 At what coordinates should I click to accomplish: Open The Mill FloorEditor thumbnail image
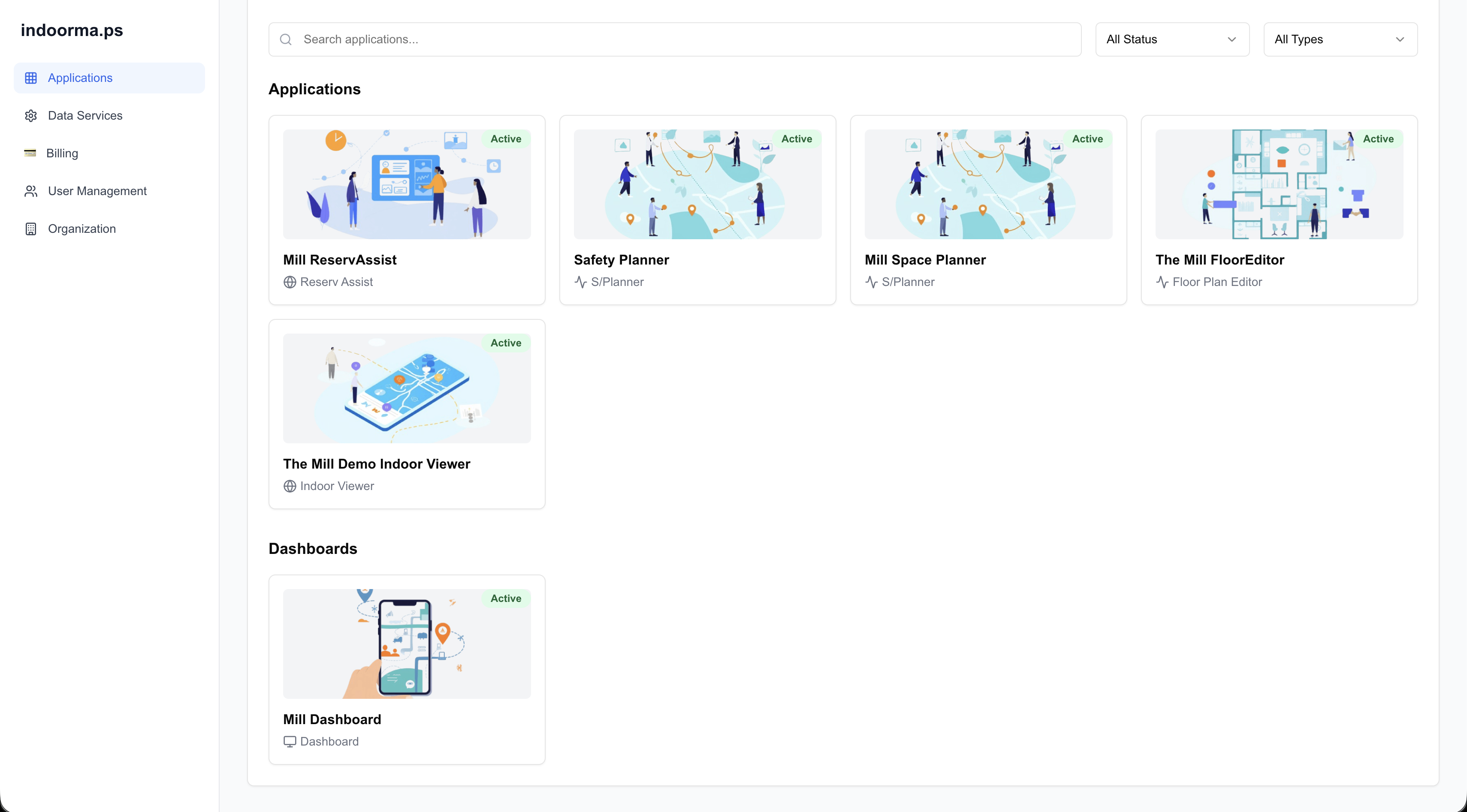pos(1279,184)
